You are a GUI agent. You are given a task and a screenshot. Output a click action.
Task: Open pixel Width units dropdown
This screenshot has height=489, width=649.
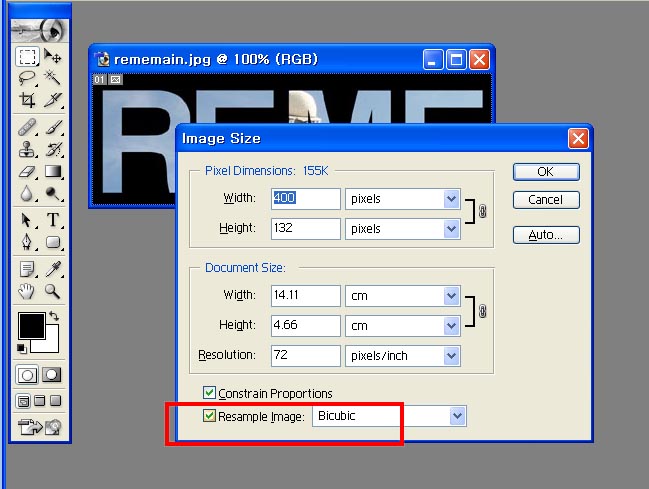451,199
